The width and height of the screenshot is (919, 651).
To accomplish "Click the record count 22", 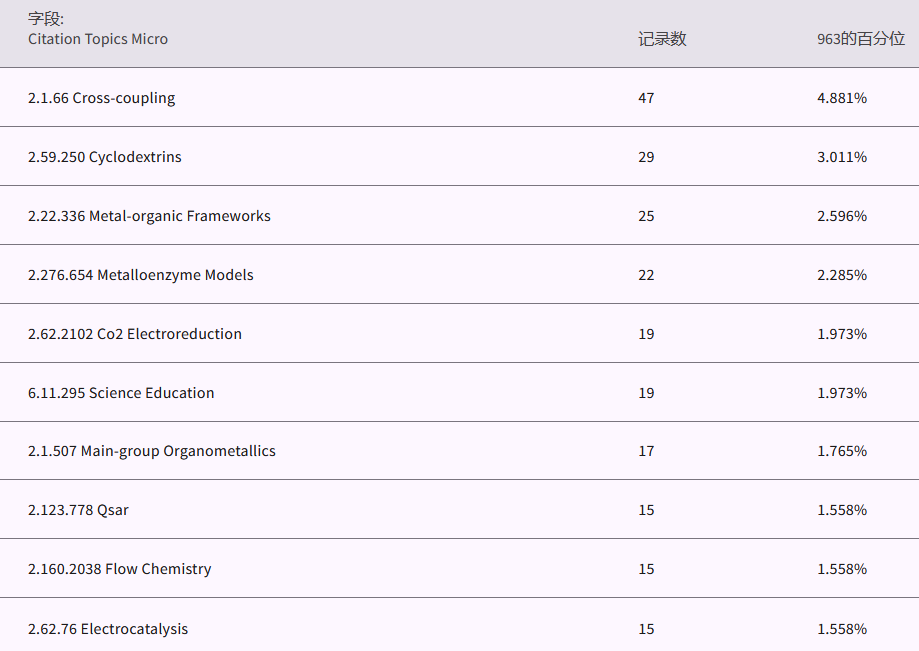I will (x=646, y=275).
